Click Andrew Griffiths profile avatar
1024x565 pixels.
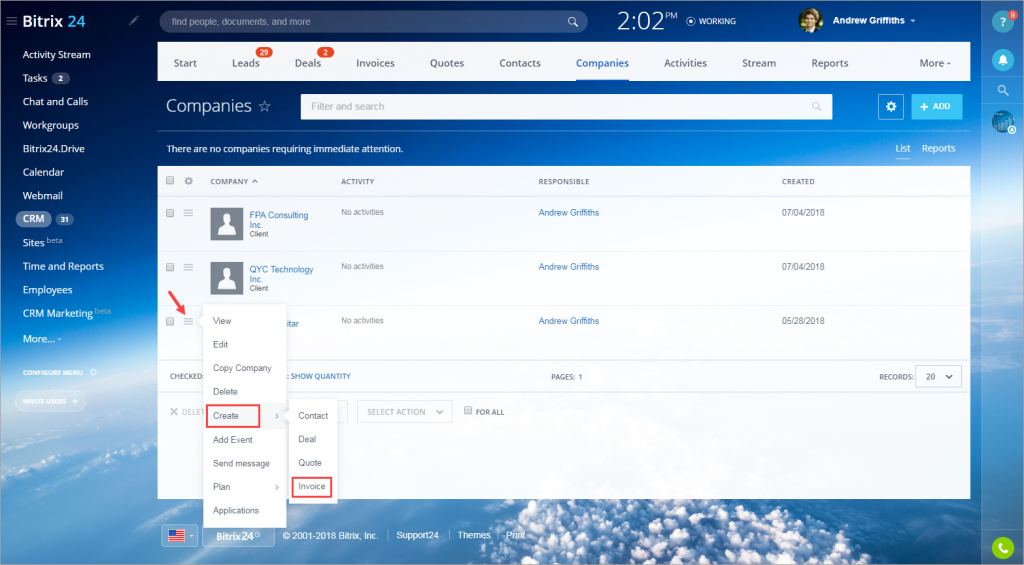pos(810,21)
